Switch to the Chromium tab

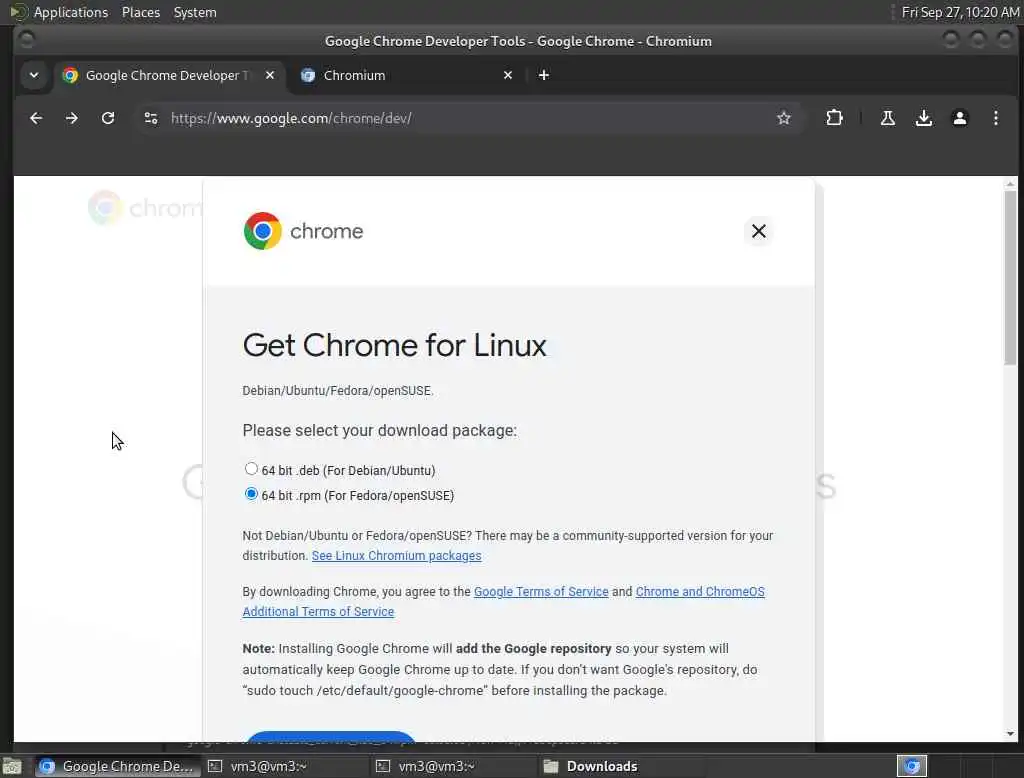click(406, 75)
